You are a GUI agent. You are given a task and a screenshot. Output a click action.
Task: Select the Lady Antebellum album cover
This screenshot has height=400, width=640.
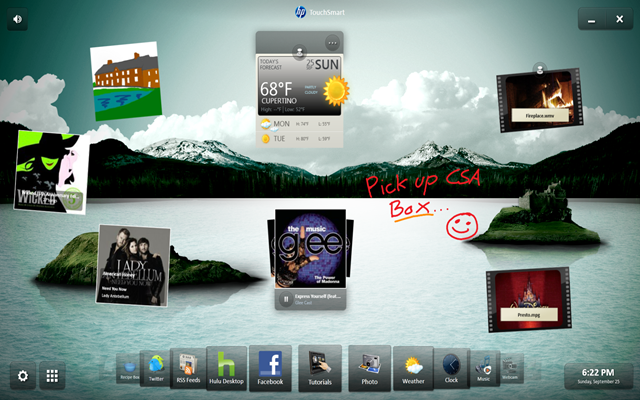133,265
